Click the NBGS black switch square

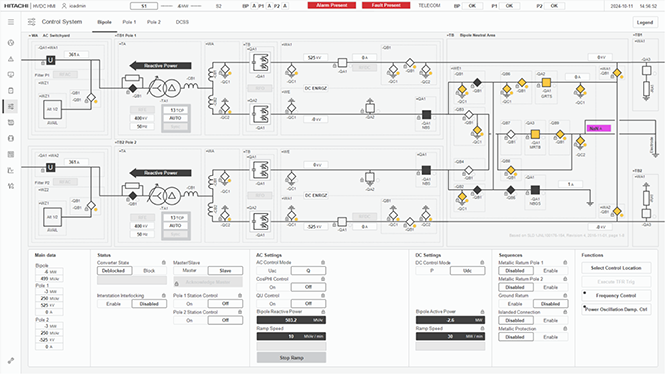(x=535, y=190)
